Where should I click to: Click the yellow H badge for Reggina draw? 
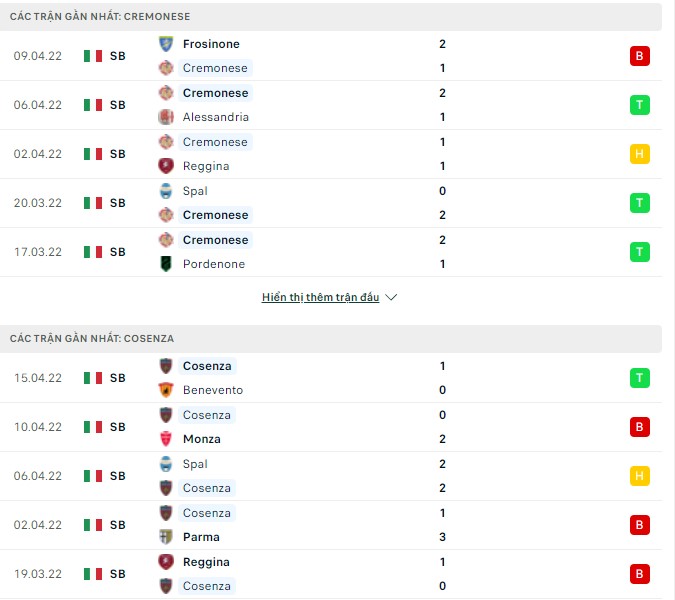tap(639, 154)
